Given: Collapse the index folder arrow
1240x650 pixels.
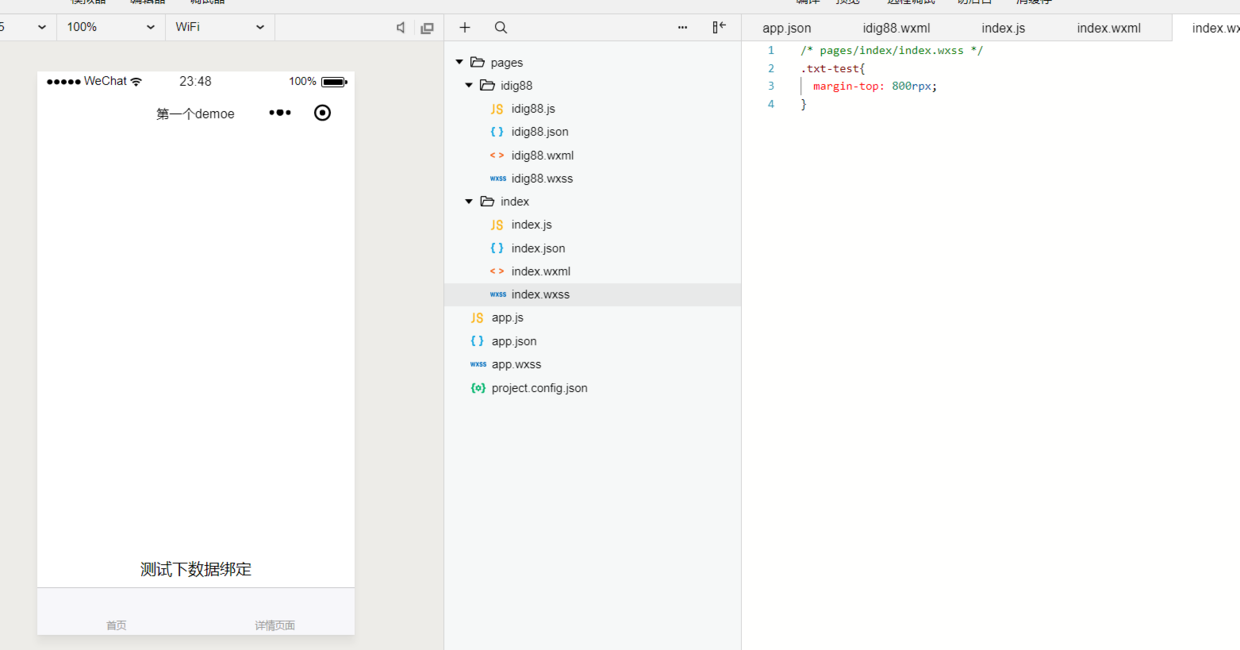Looking at the screenshot, I should [469, 202].
